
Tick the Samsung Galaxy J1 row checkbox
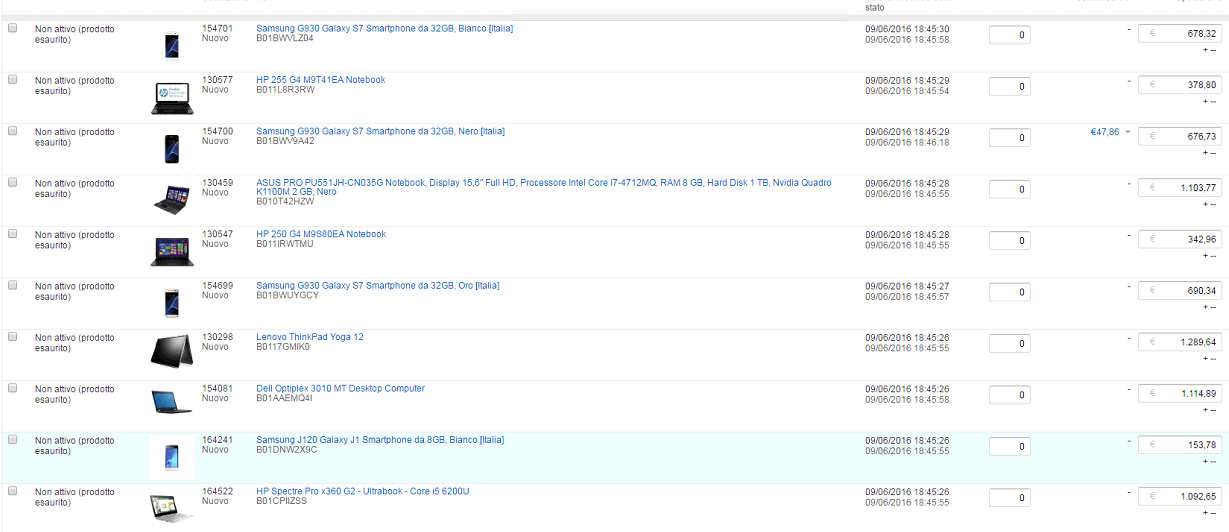pos(13,440)
